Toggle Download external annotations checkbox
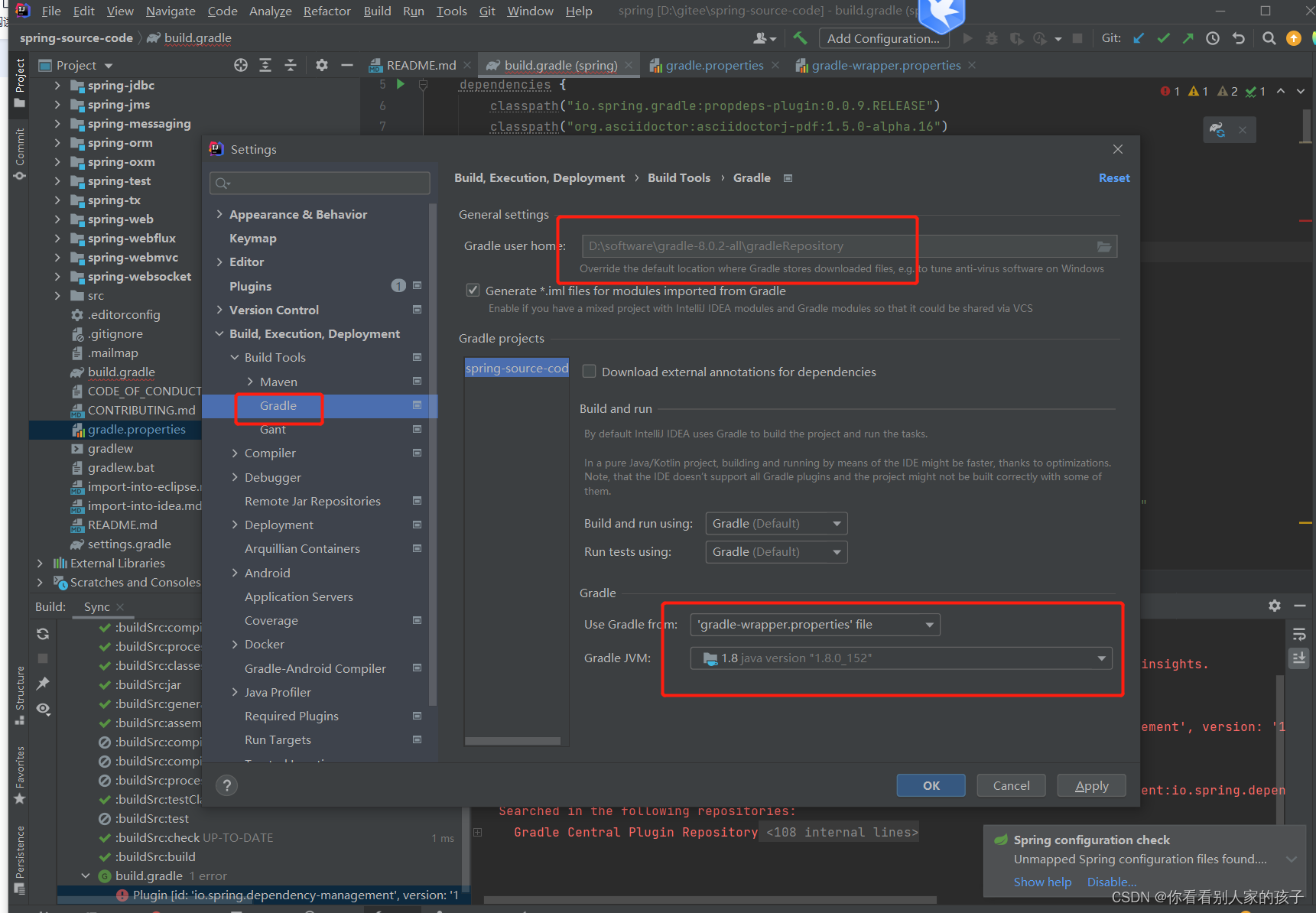1316x913 pixels. 589,372
